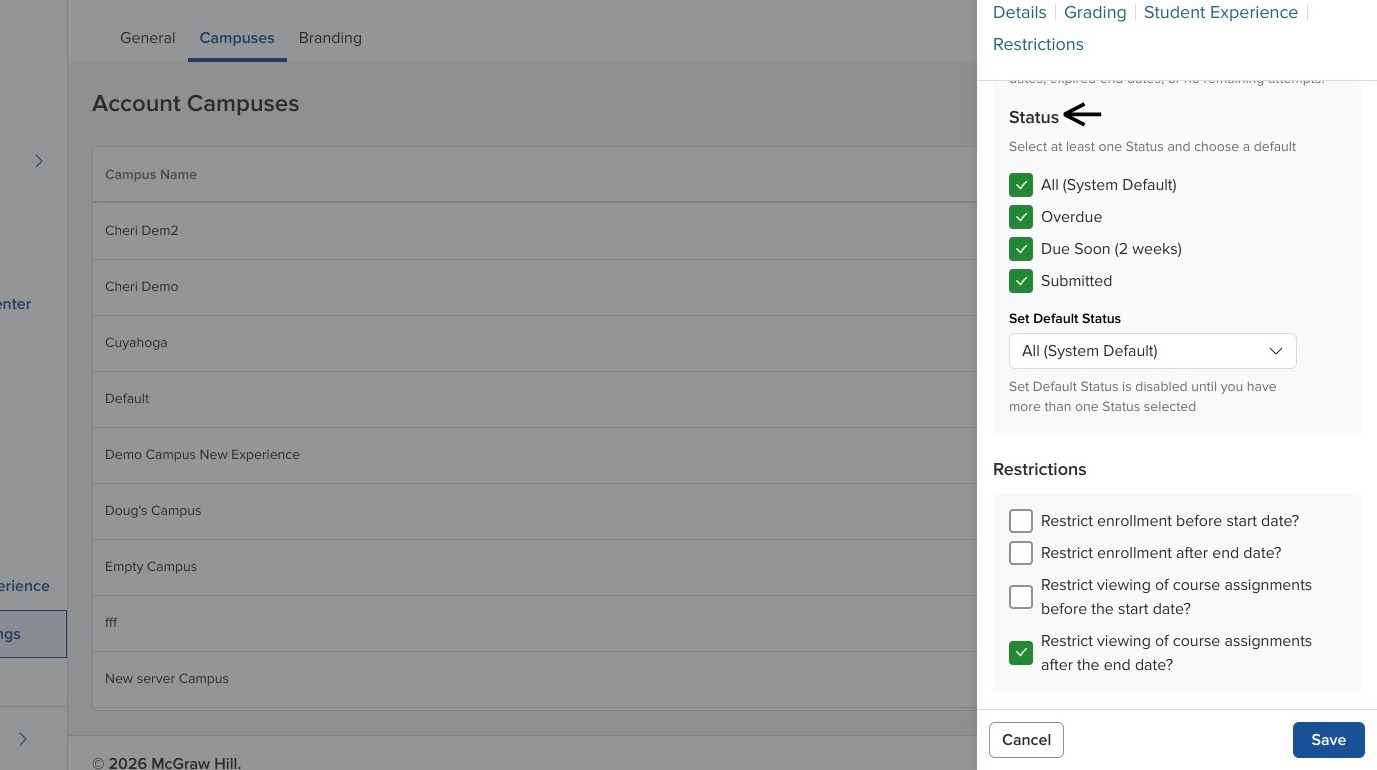
Task: Select the Cheri Demo campus row
Action: tap(534, 287)
